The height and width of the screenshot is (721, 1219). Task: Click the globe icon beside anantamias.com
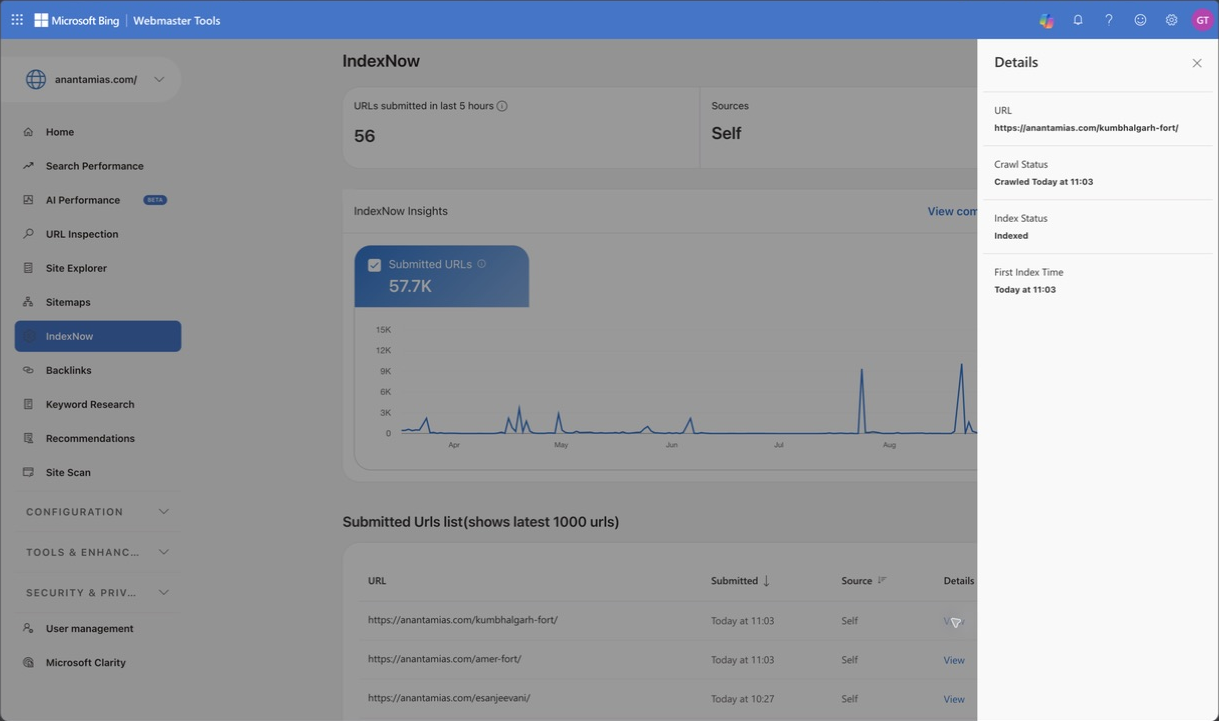coord(36,79)
